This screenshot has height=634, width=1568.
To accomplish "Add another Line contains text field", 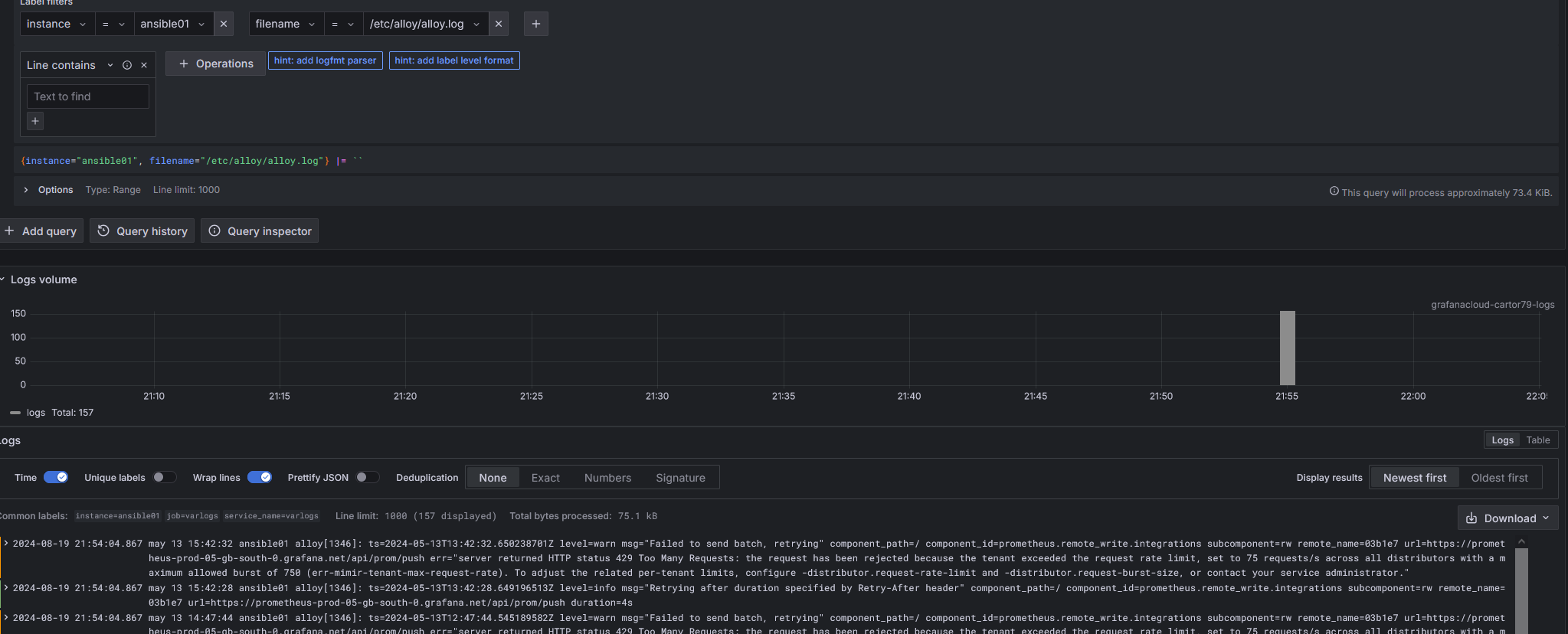I will [35, 121].
